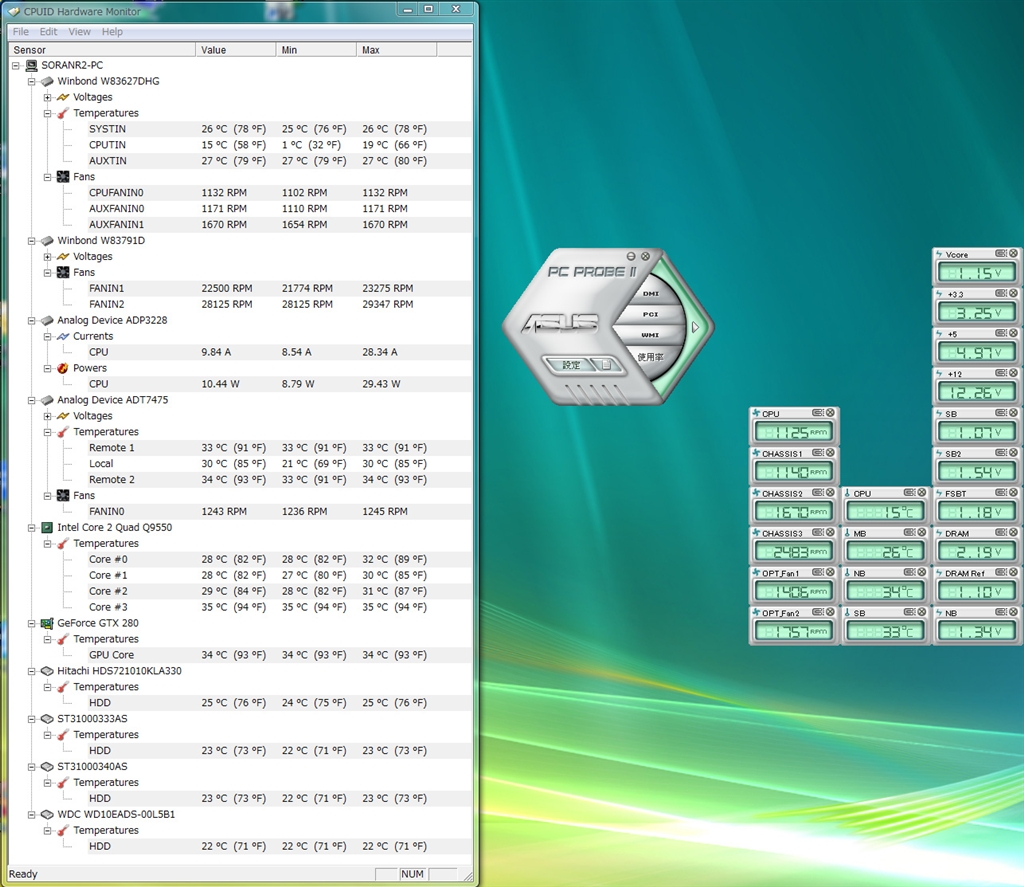The width and height of the screenshot is (1024, 887).
Task: Close the +12 voltage widget
Action: tap(1013, 373)
